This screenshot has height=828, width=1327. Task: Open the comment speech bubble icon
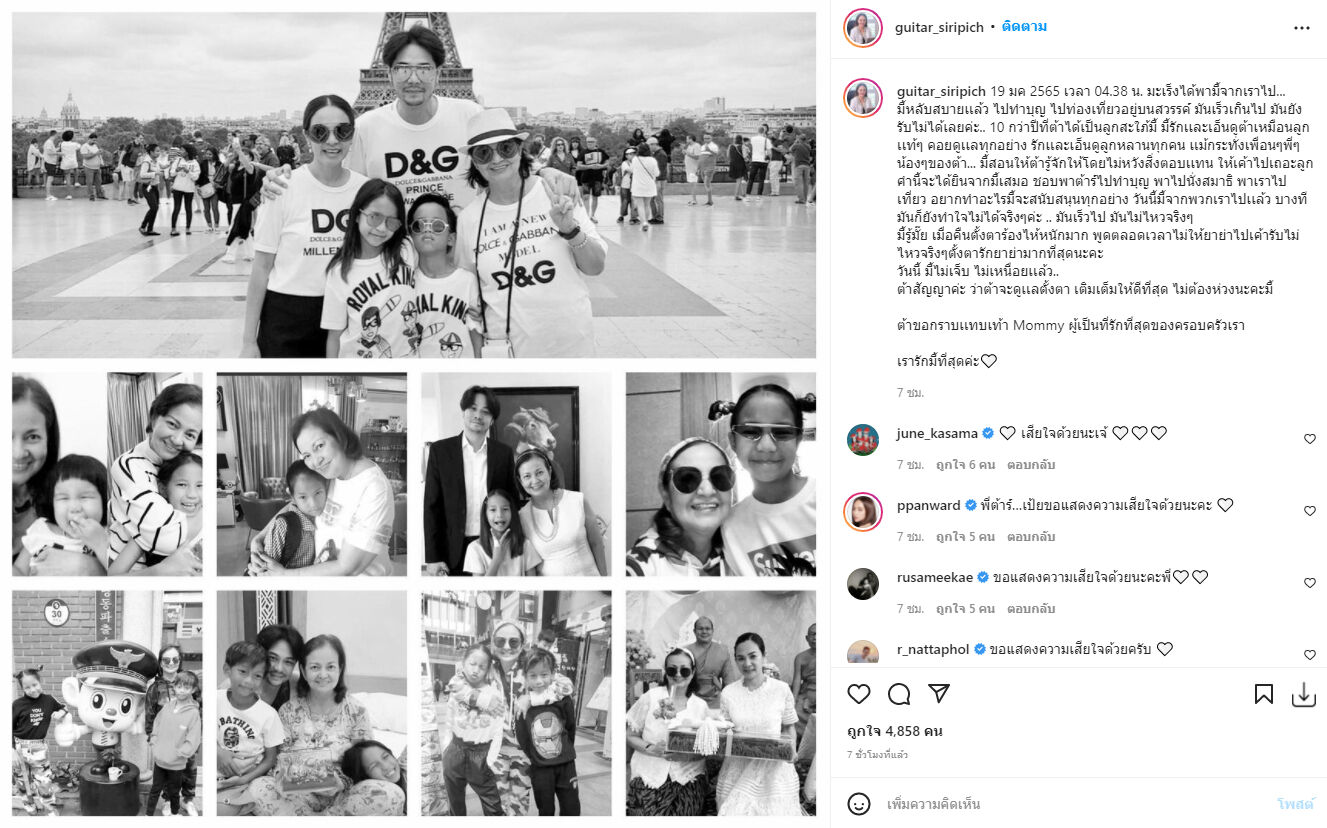899,694
